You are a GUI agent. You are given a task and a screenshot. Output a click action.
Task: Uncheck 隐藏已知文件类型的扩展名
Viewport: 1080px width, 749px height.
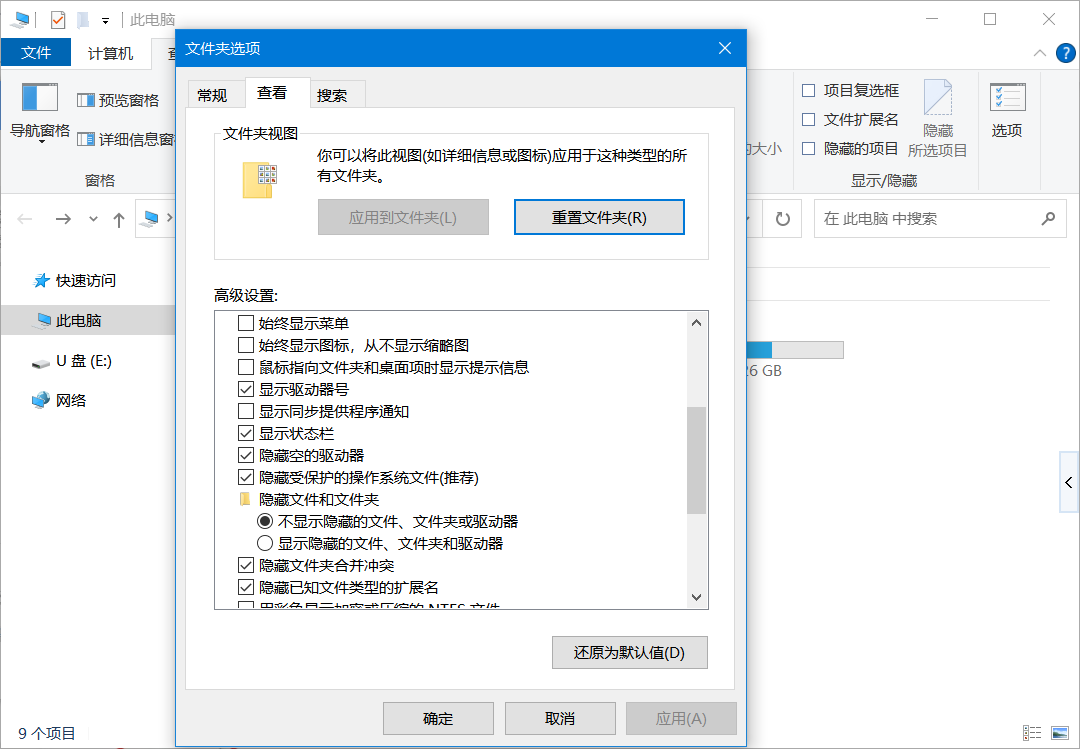pos(246,588)
